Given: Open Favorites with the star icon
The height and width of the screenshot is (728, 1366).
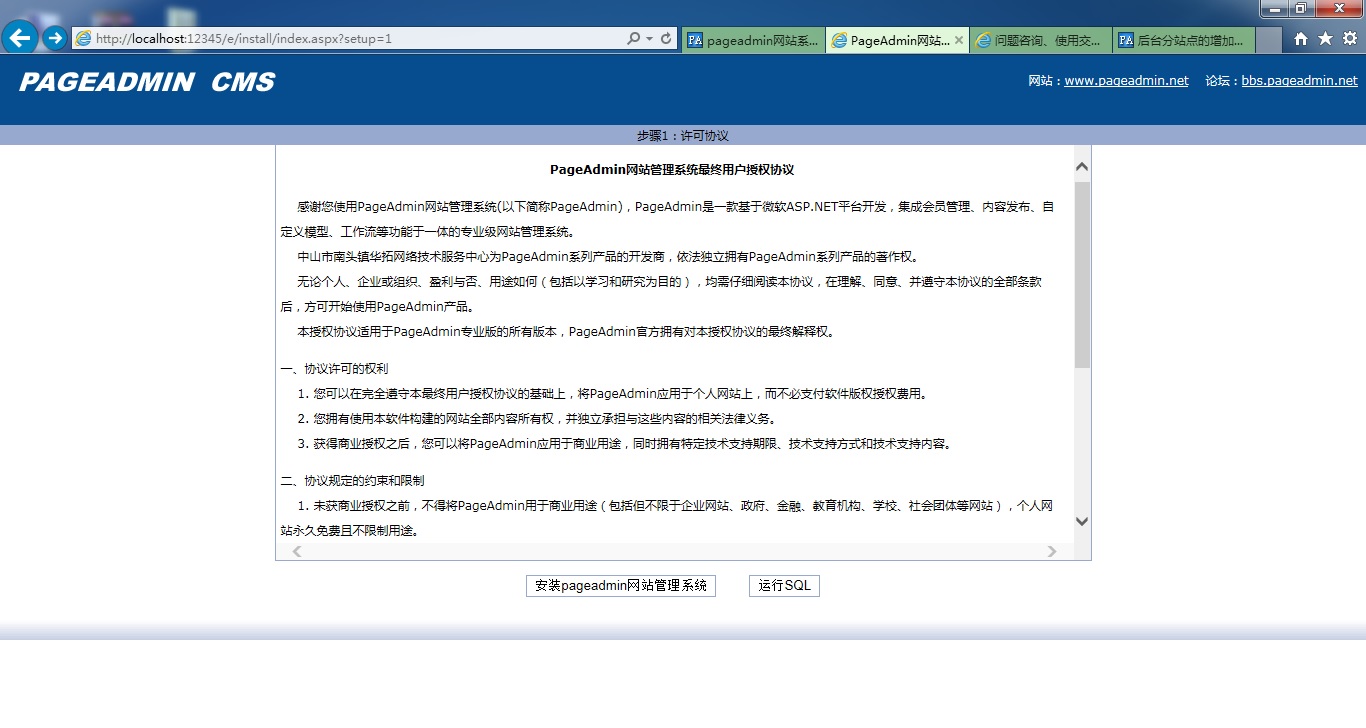Looking at the screenshot, I should pos(1325,39).
